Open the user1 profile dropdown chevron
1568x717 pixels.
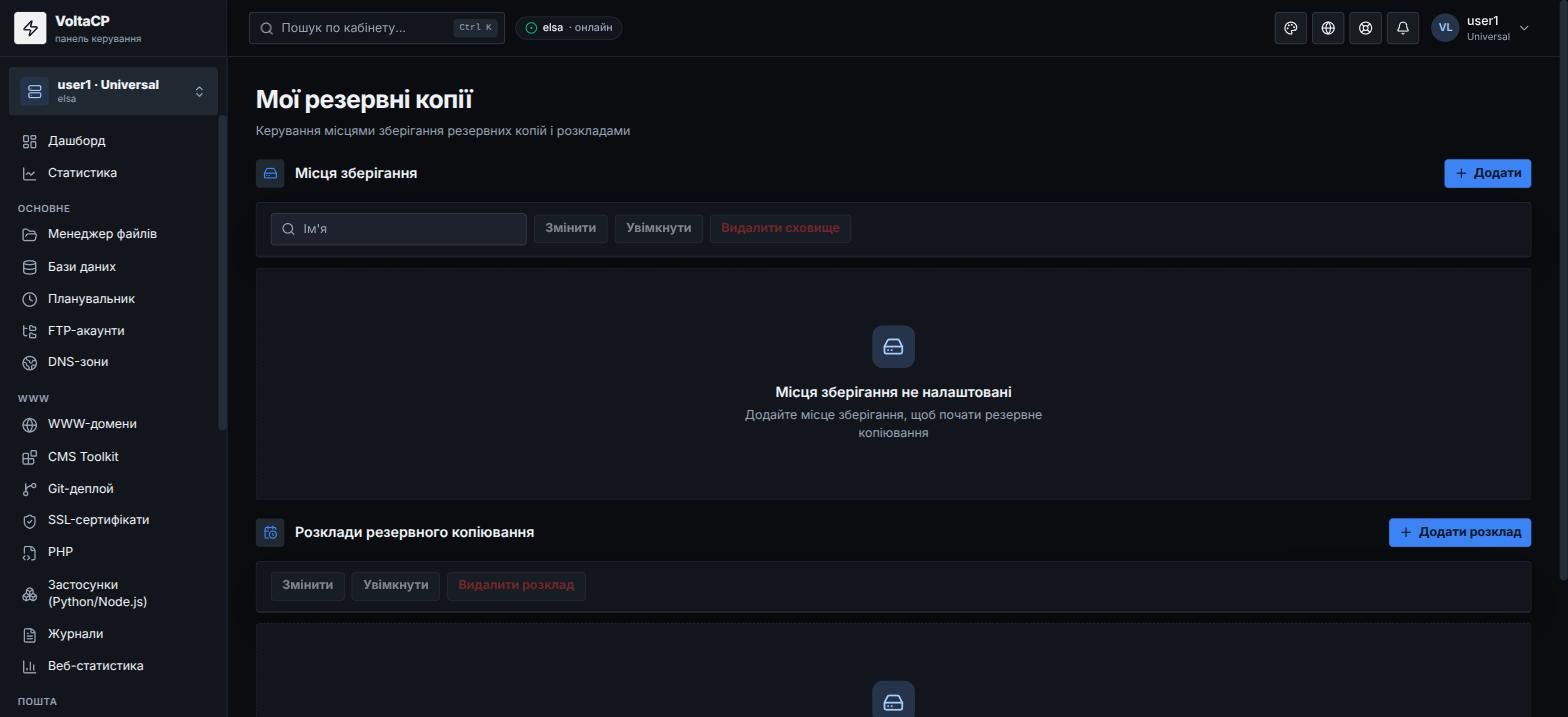[x=1524, y=28]
